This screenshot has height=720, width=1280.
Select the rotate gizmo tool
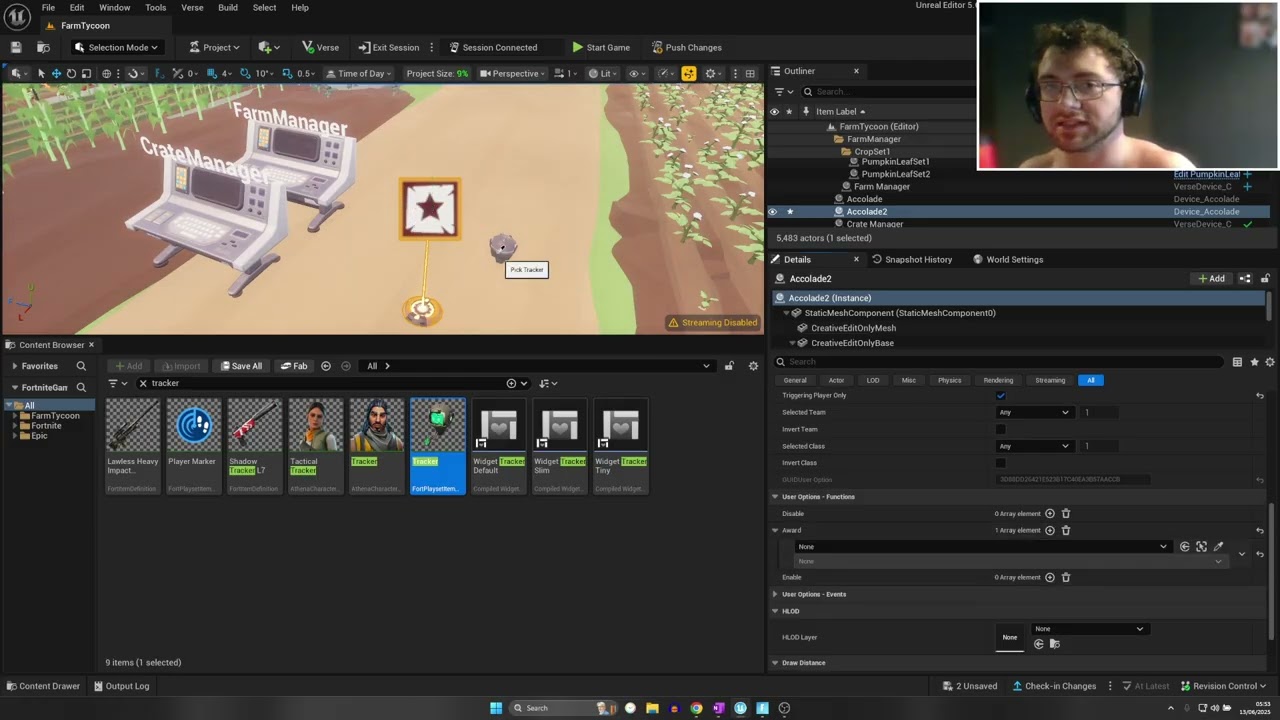(71, 73)
